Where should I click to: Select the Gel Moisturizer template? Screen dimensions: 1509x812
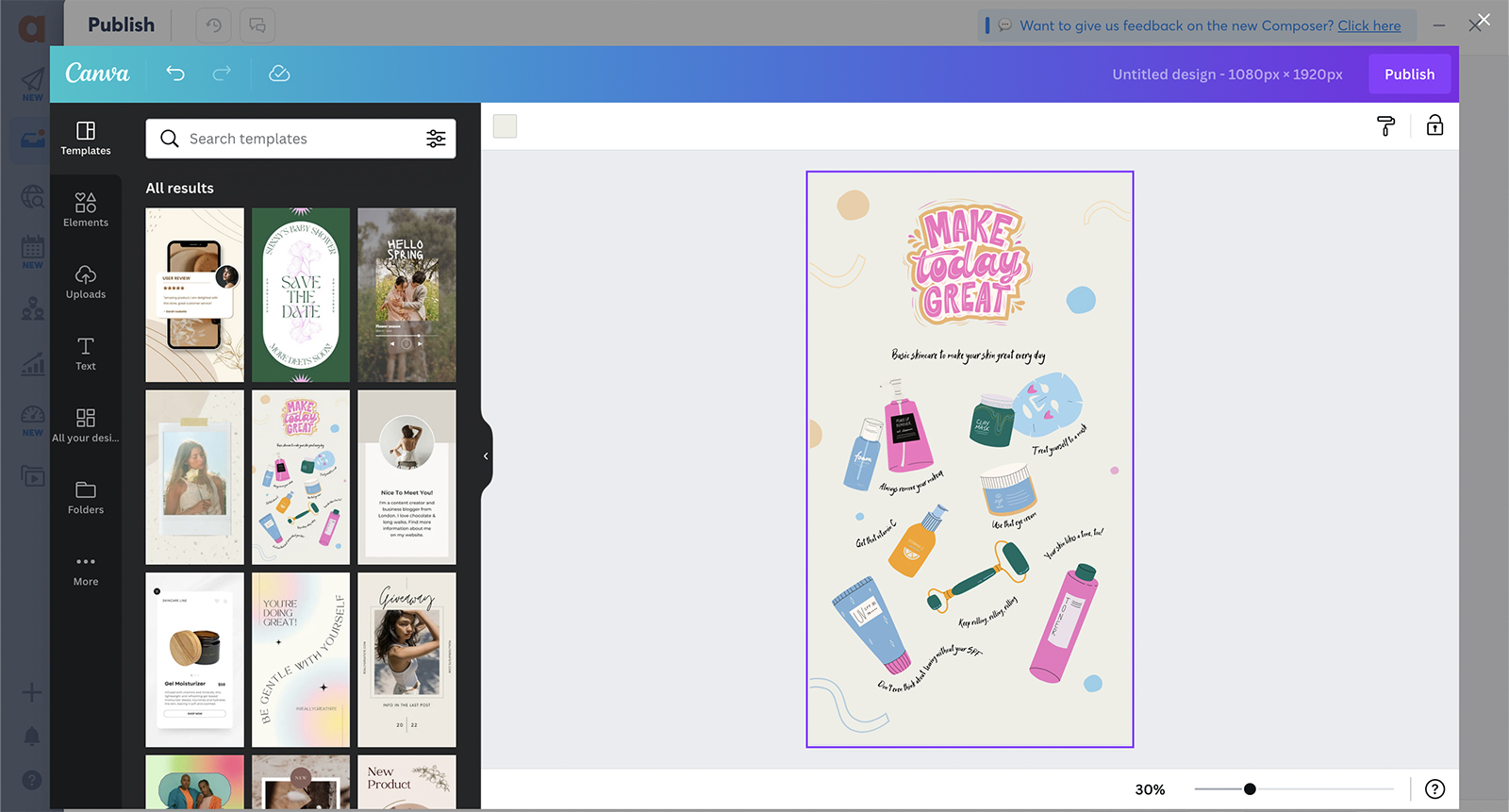coord(194,660)
